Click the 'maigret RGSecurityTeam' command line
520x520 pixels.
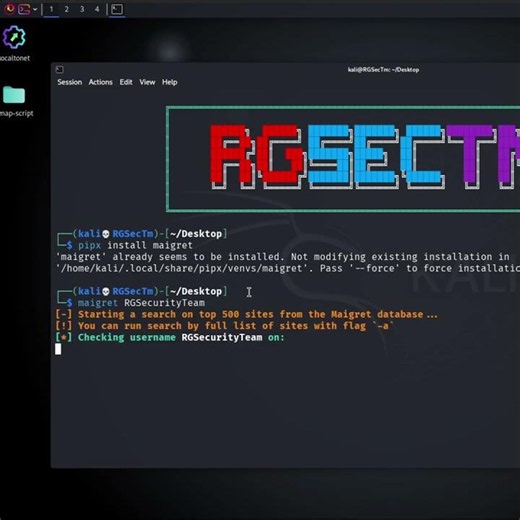(141, 303)
